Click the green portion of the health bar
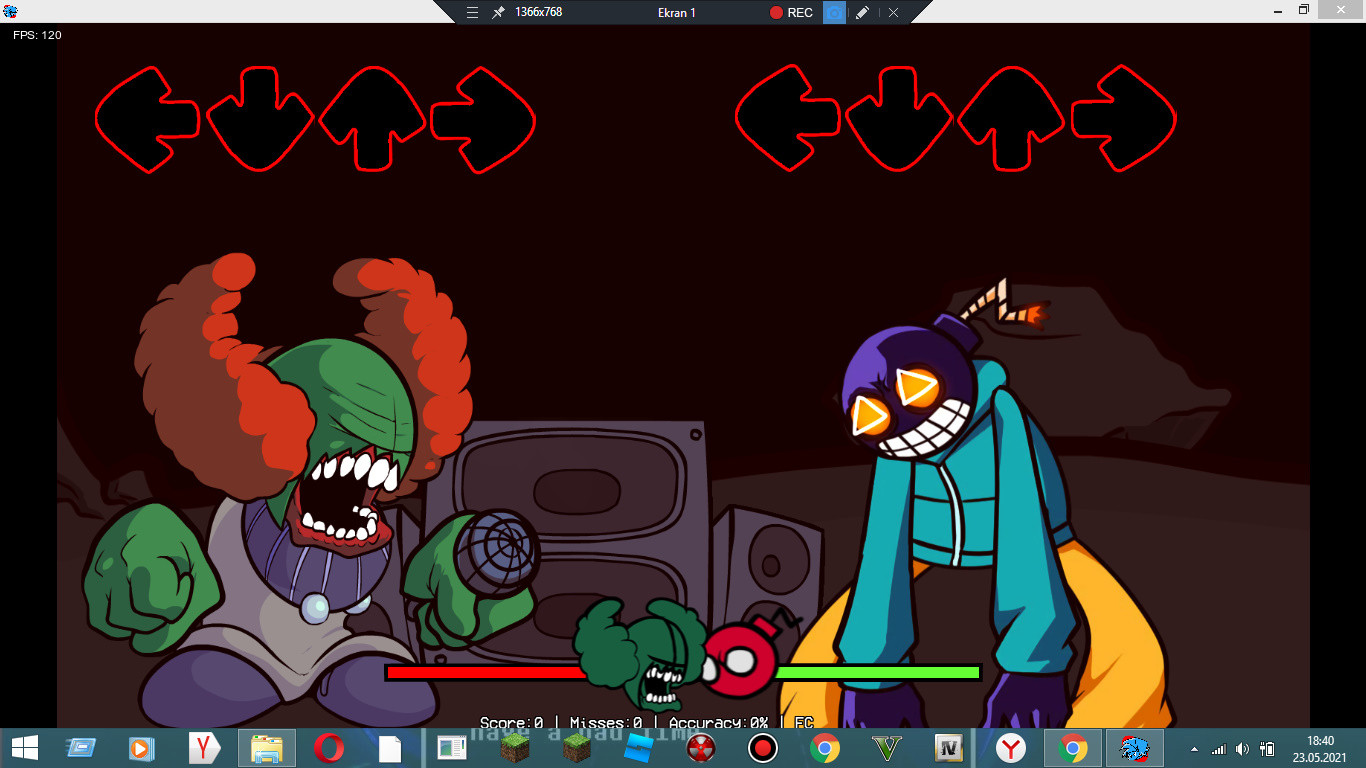The image size is (1366, 768). pyautogui.click(x=876, y=673)
